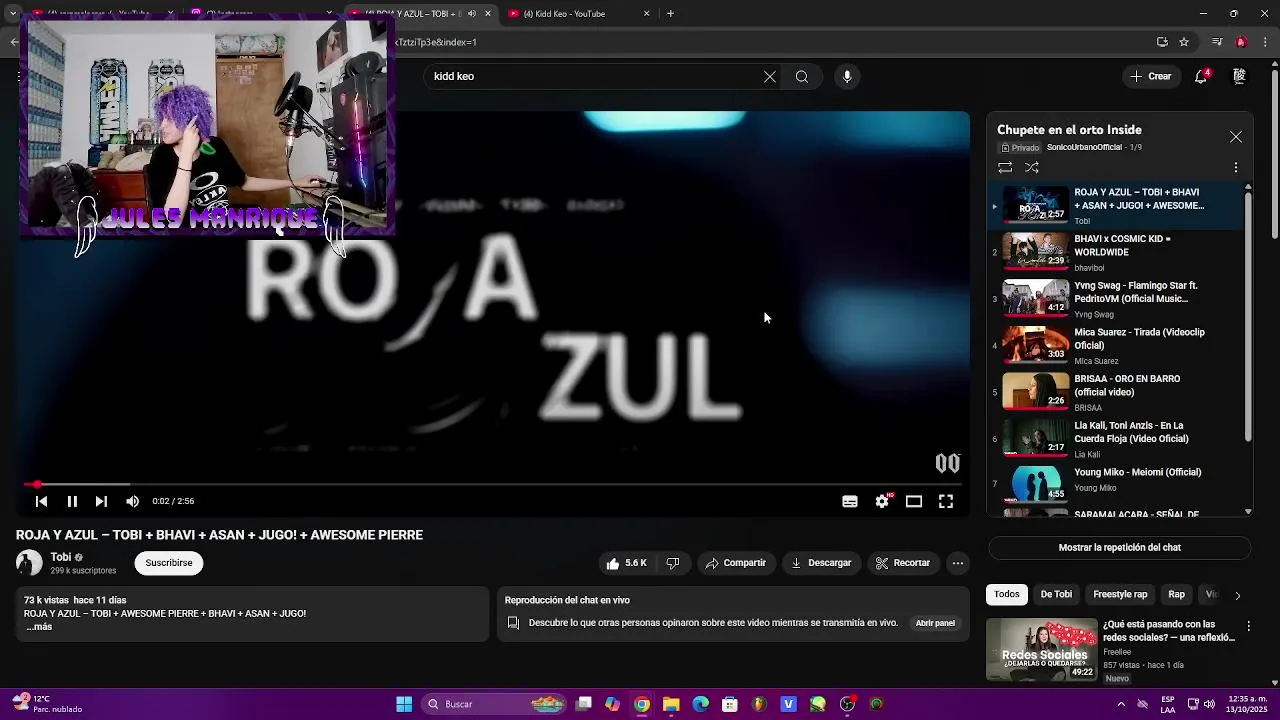Clear the search box with the X
1280x720 pixels.
[x=770, y=77]
